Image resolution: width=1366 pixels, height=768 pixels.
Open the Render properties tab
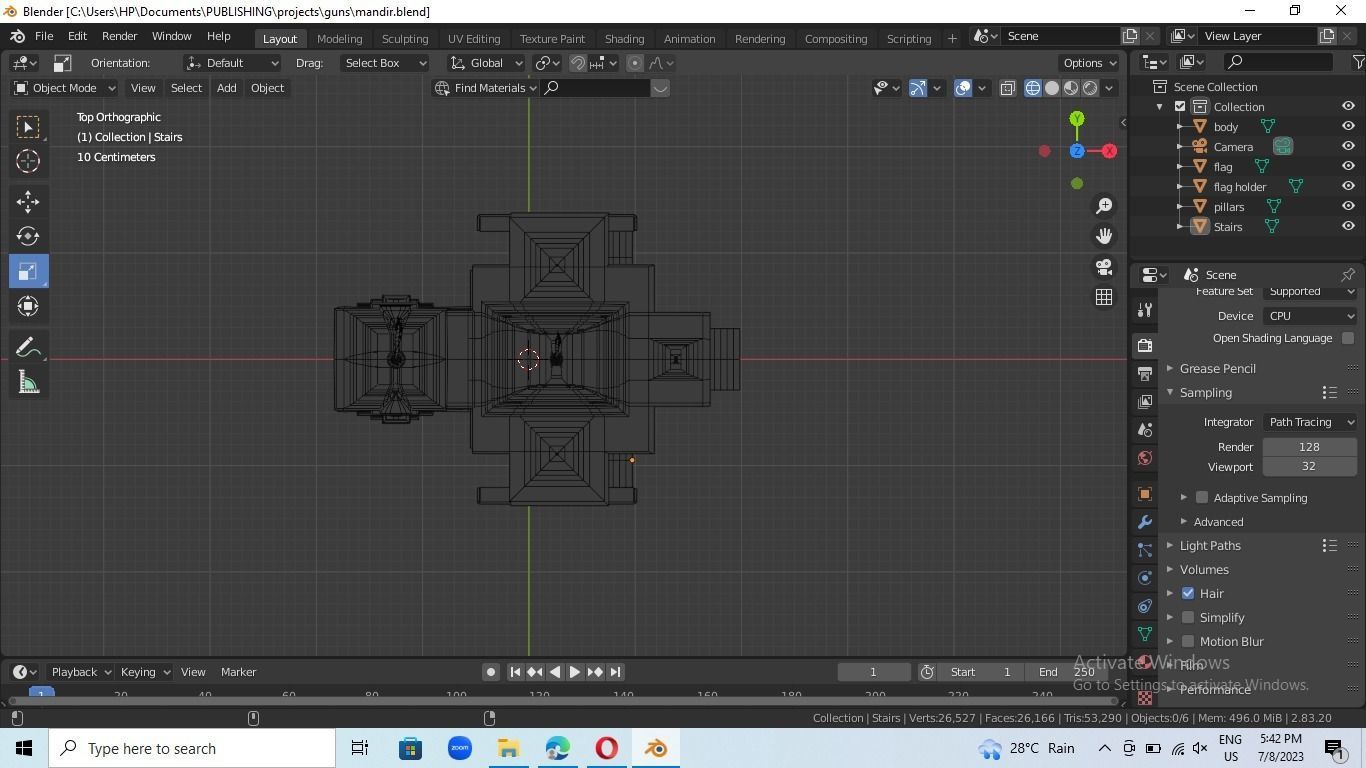tap(1145, 345)
